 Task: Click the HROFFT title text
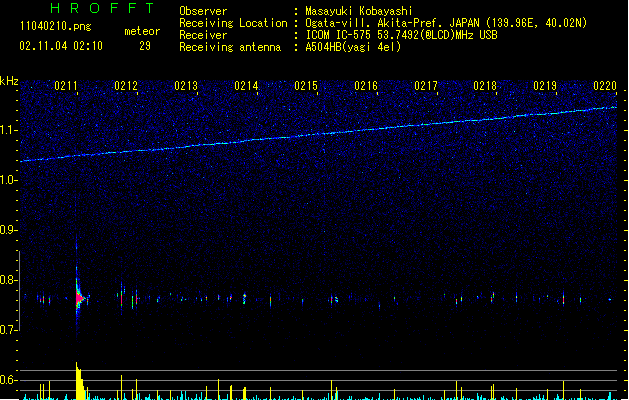pyautogui.click(x=102, y=8)
